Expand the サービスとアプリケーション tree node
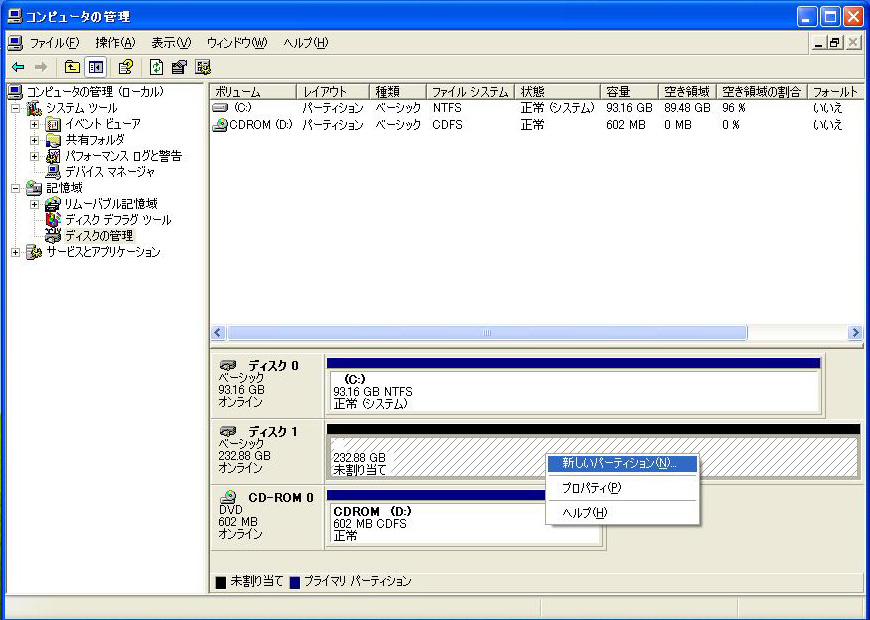 [x=17, y=252]
